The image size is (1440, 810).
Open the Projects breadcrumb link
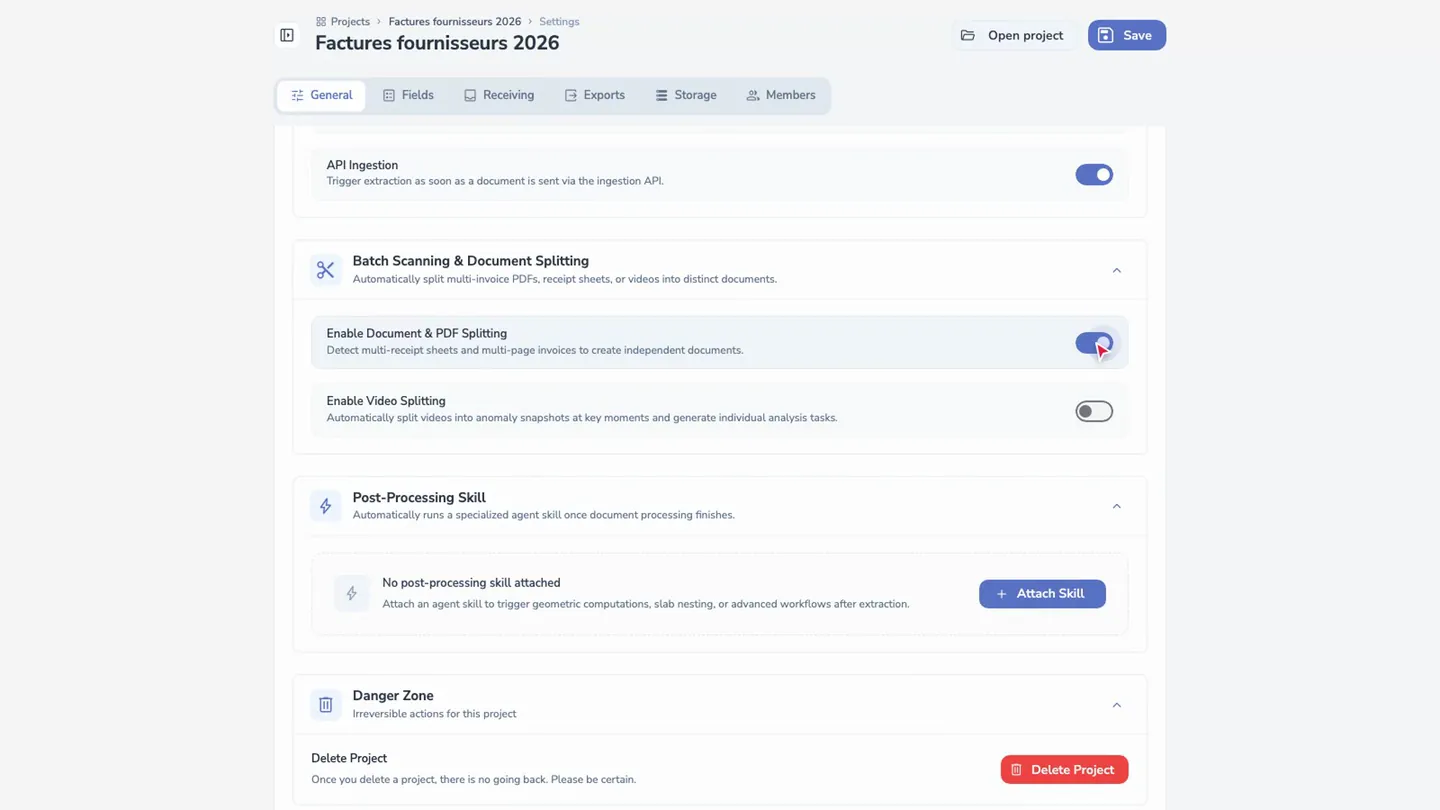click(350, 21)
